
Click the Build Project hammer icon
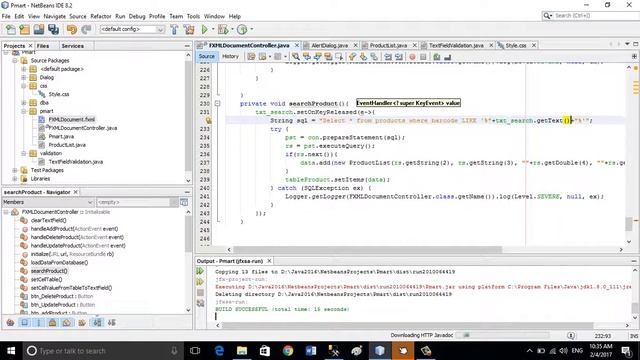[174, 29]
